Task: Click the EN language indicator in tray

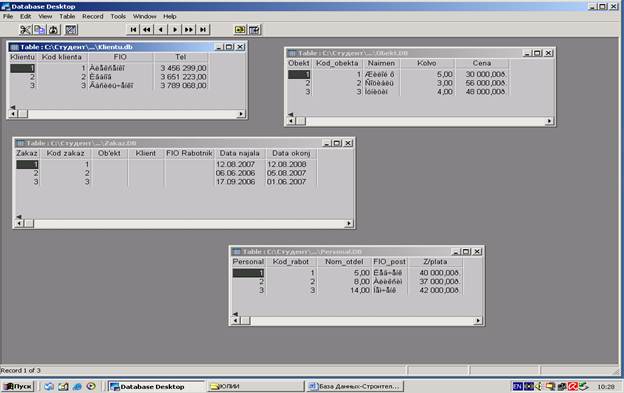Action: pos(517,386)
